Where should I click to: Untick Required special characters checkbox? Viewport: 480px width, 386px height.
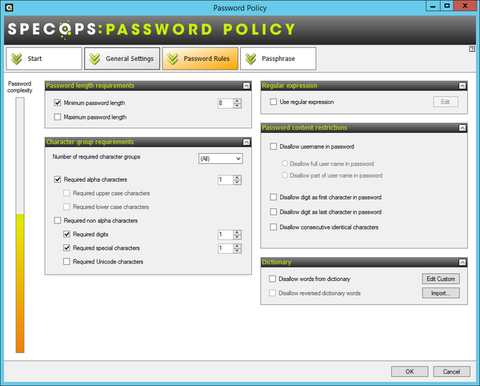[x=67, y=248]
